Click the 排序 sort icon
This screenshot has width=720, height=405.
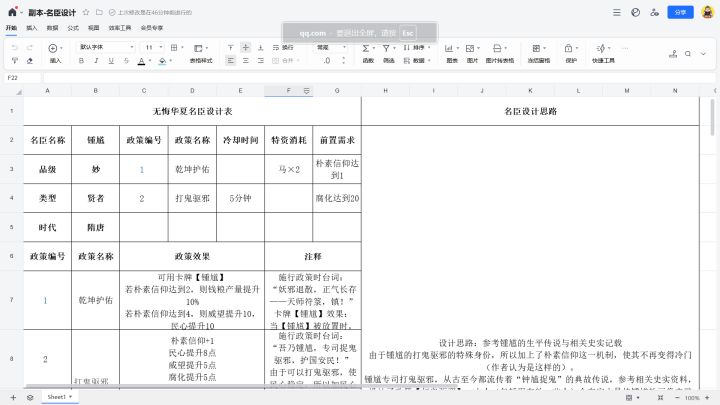pos(406,47)
